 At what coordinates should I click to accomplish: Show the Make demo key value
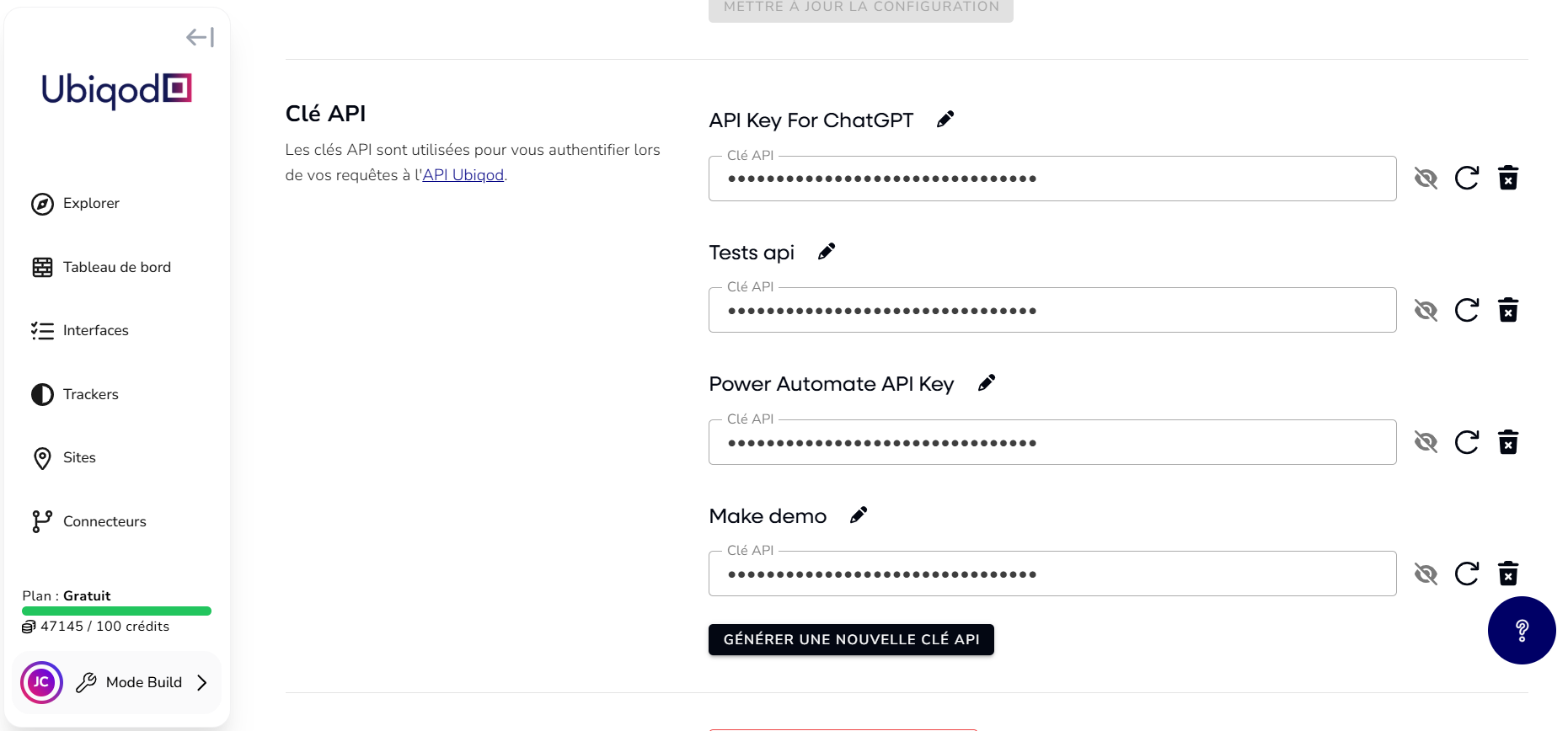pyautogui.click(x=1426, y=574)
